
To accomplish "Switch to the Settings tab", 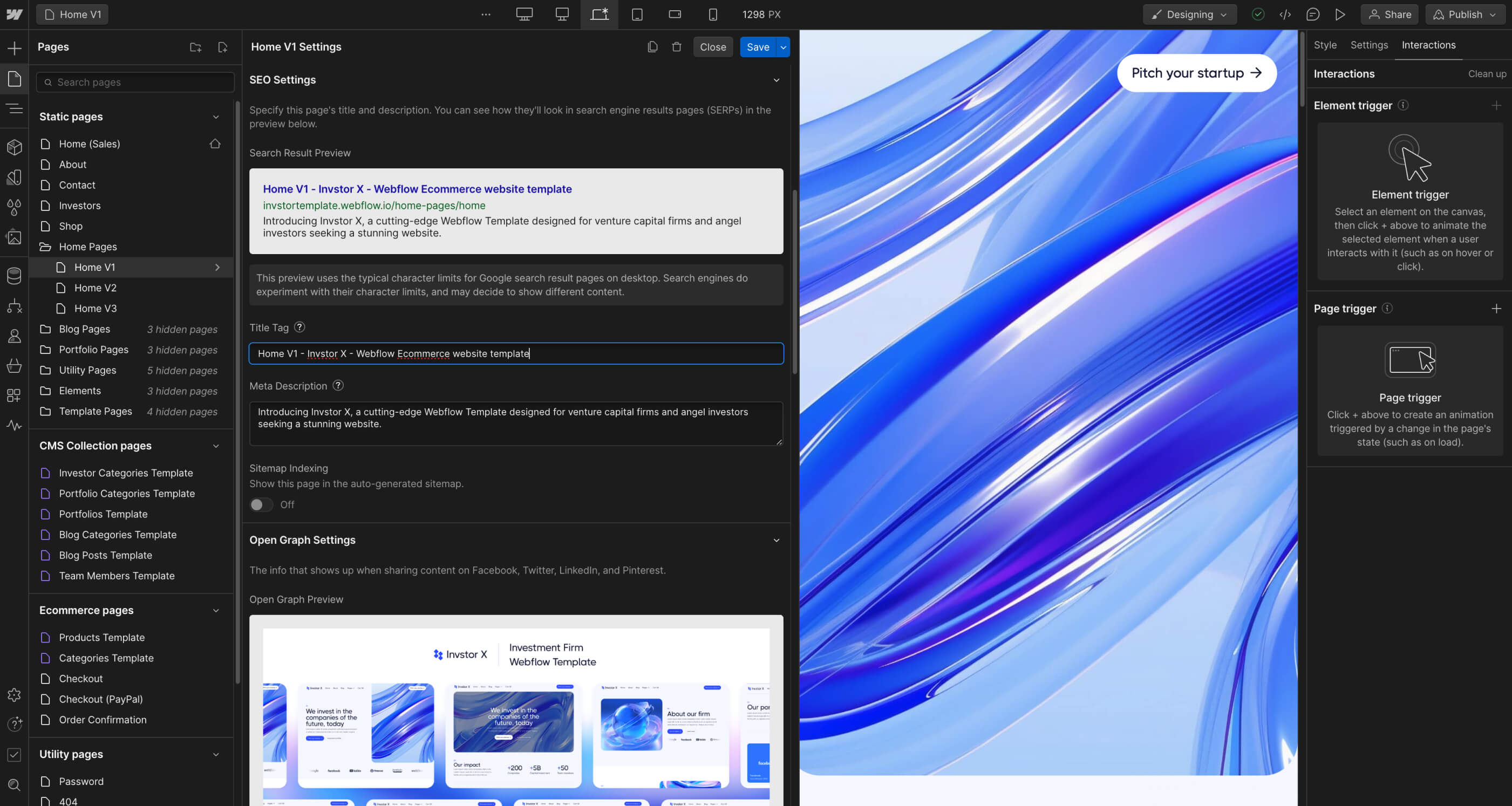I will (1369, 45).
